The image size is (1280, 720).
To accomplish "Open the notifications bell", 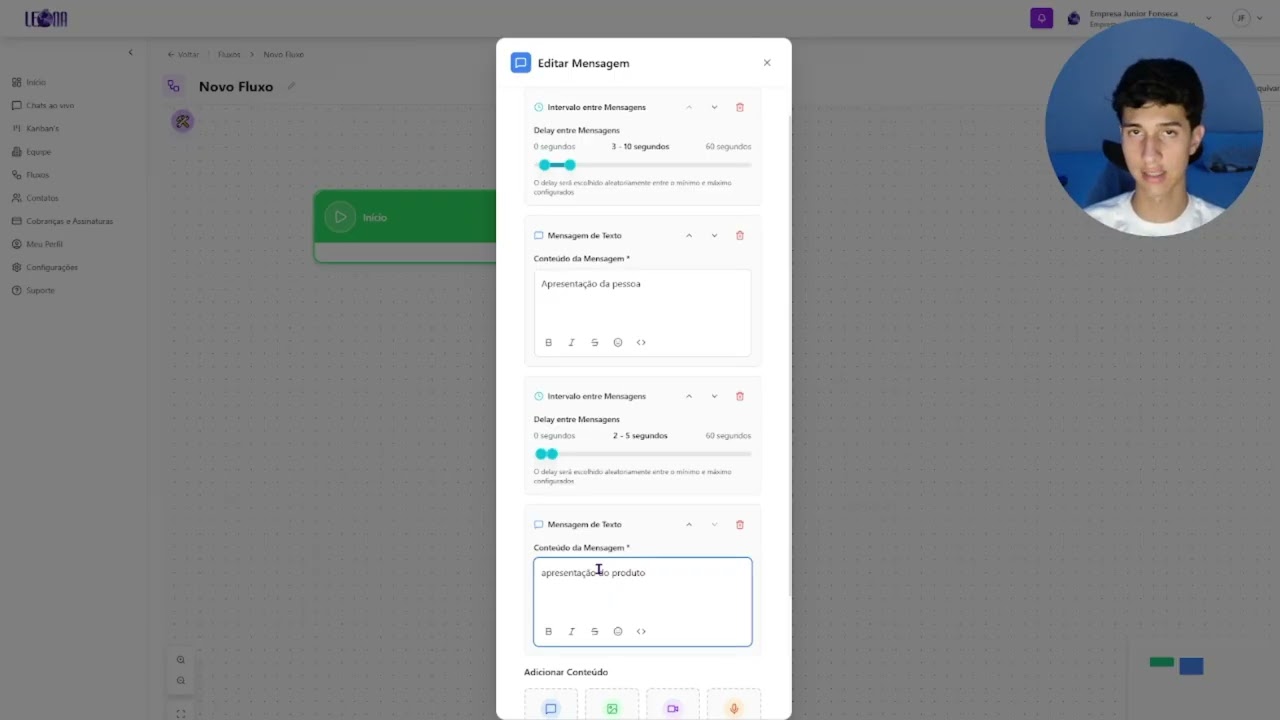I will tap(1041, 18).
